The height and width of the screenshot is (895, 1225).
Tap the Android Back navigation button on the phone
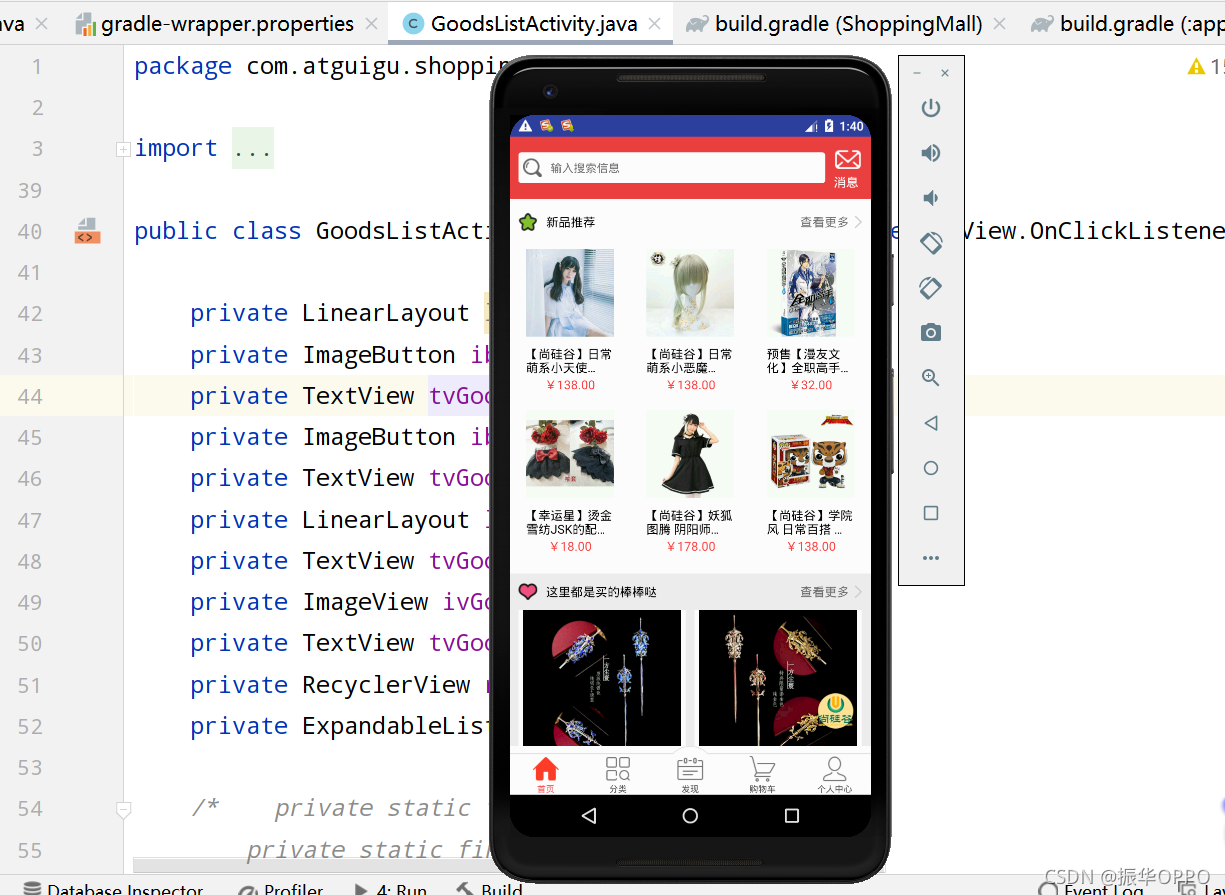click(589, 816)
